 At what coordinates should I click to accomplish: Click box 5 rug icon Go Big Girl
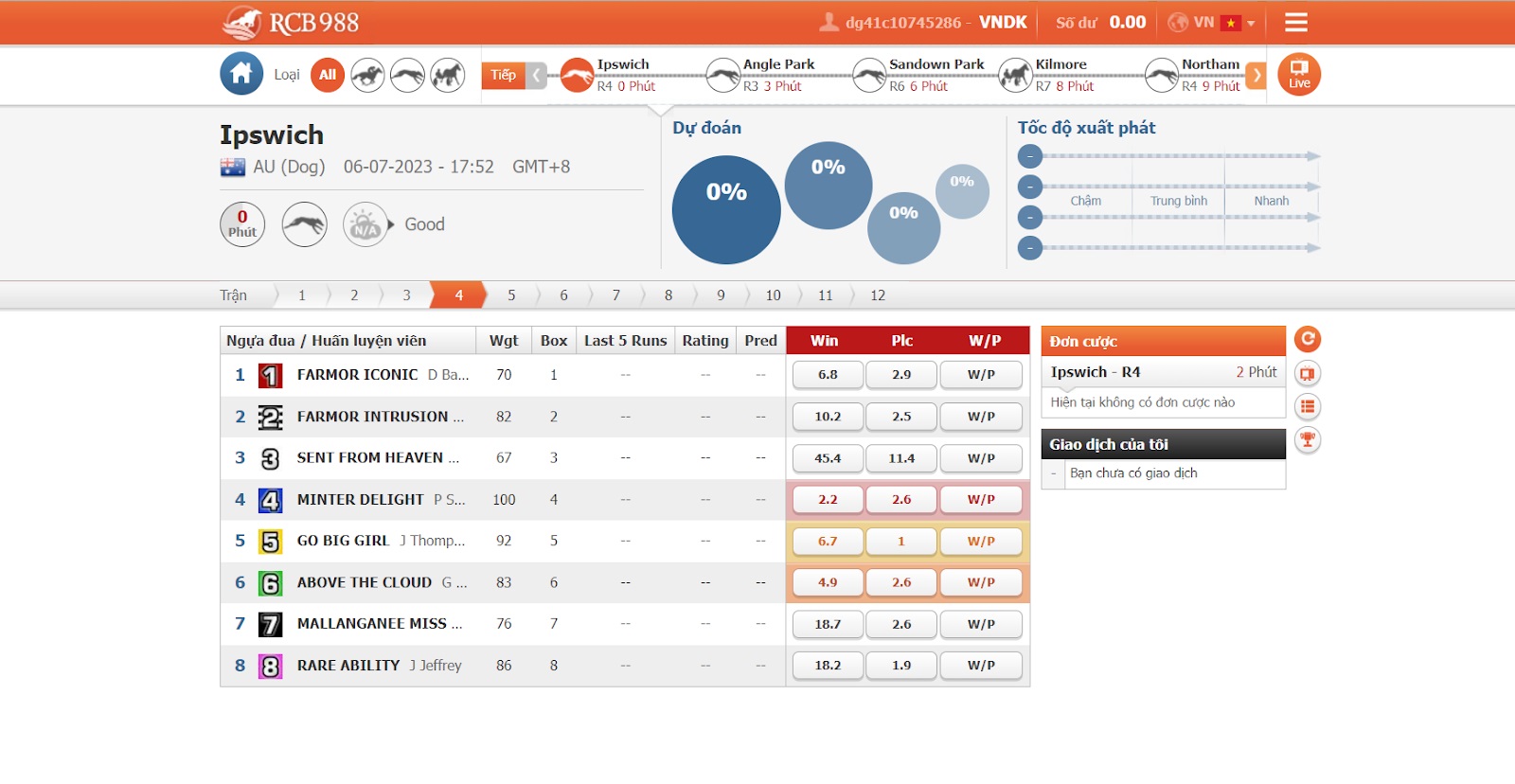(271, 542)
